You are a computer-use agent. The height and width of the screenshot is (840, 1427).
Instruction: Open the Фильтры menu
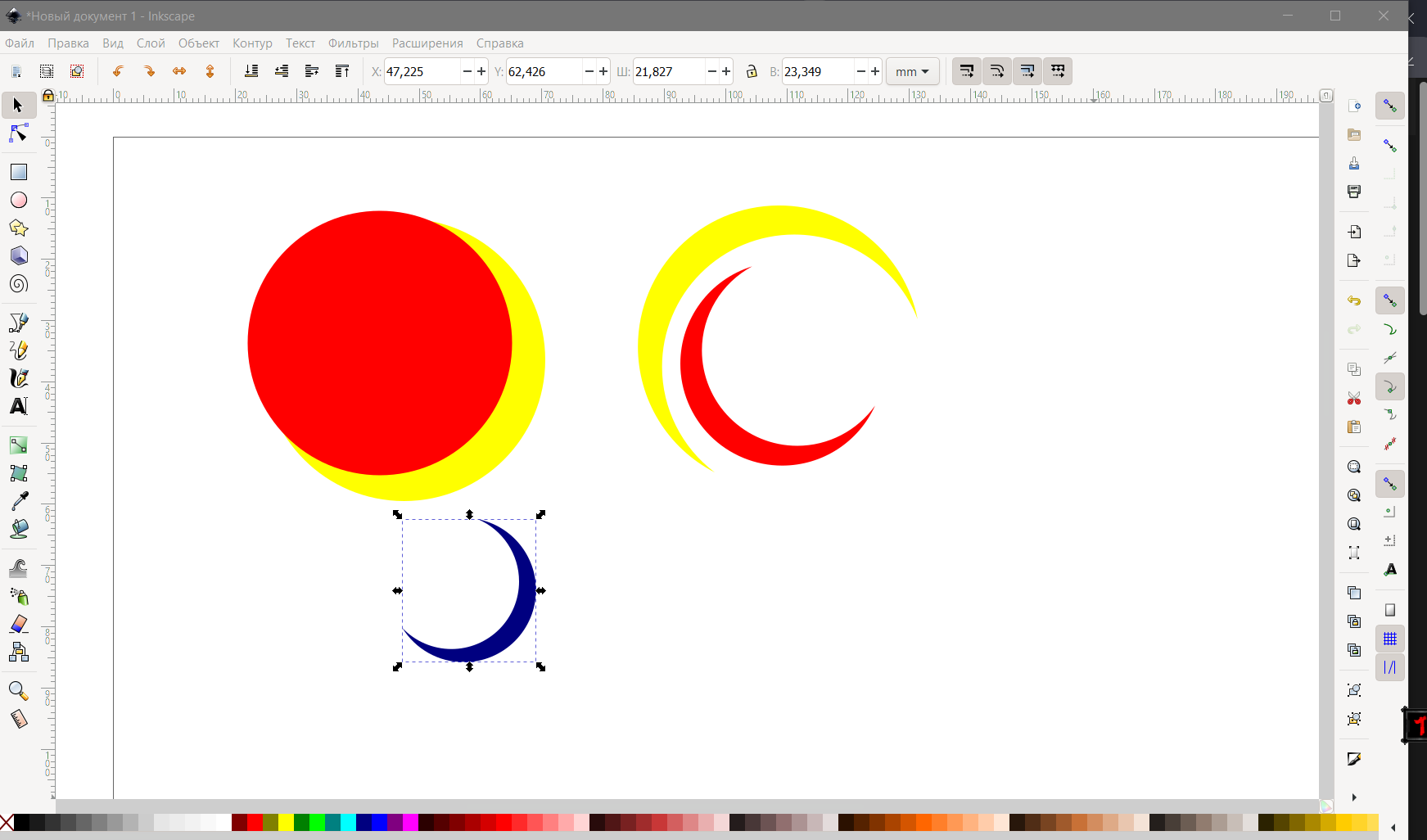354,43
